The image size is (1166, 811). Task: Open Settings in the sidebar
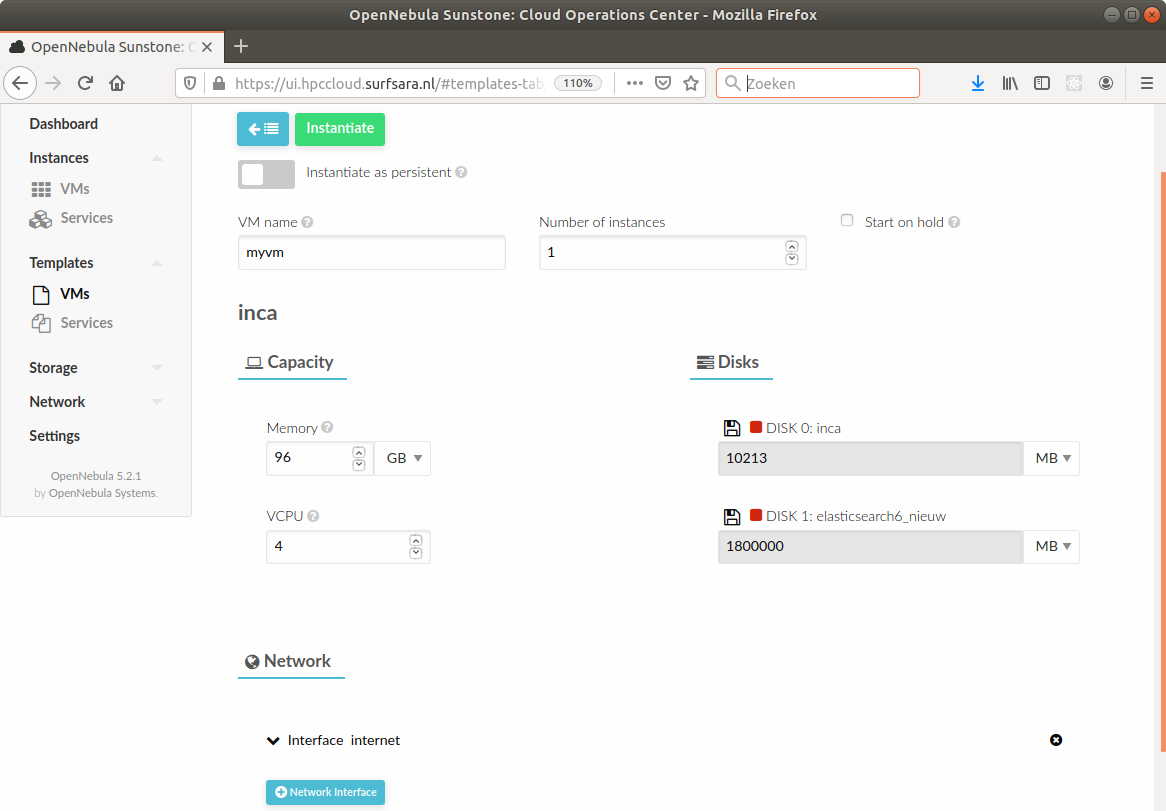tap(54, 436)
